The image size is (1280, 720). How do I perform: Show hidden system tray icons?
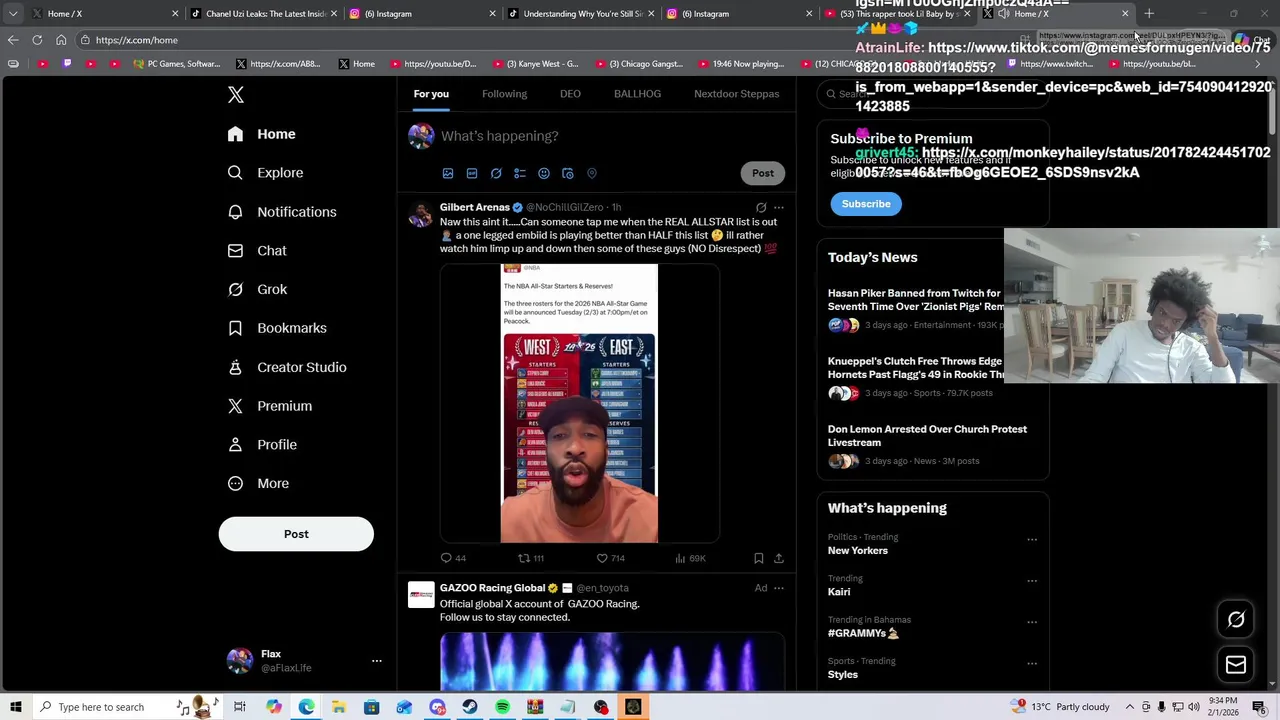(1129, 707)
